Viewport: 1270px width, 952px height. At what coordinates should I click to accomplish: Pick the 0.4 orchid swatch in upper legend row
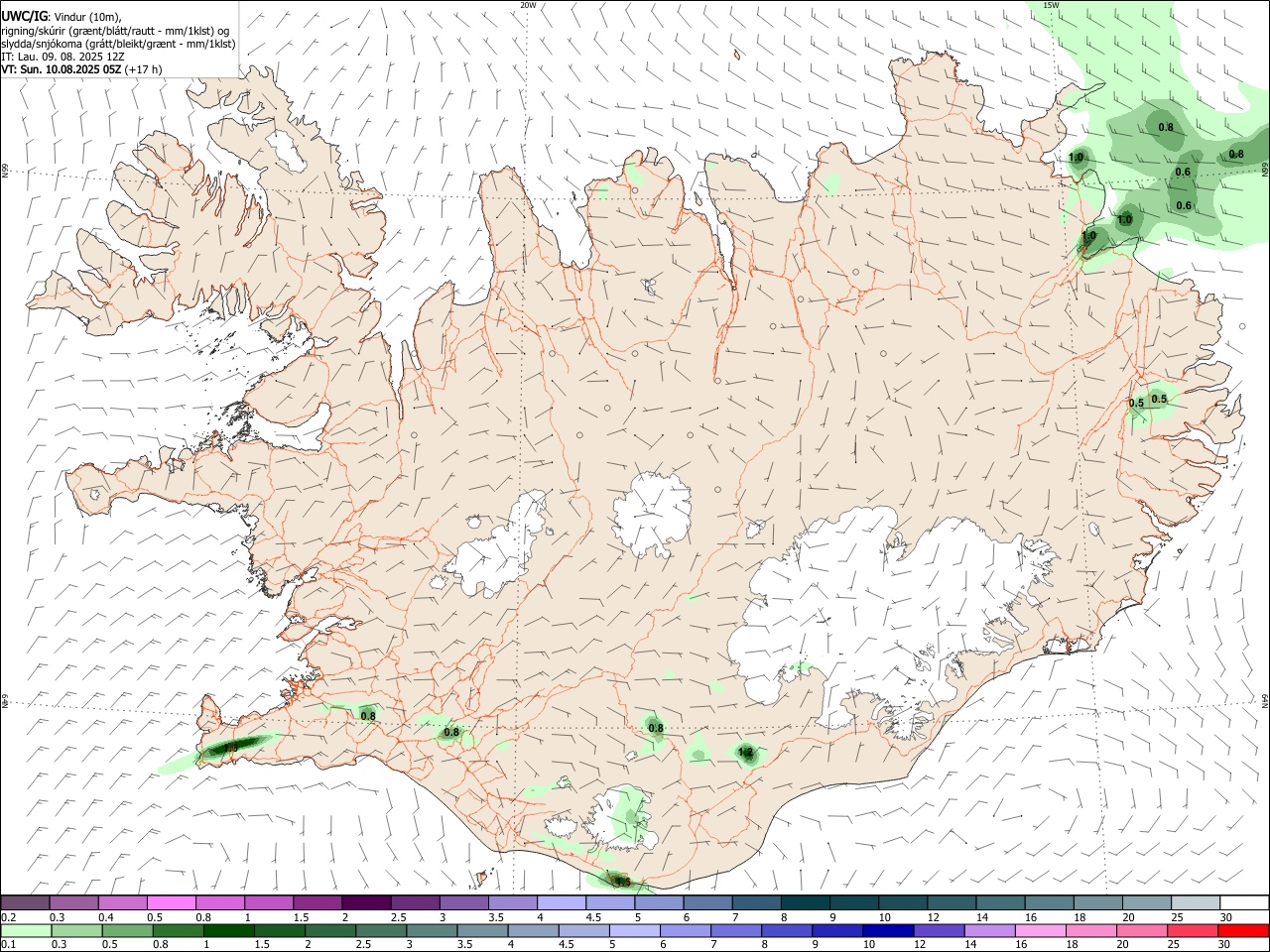click(x=123, y=902)
